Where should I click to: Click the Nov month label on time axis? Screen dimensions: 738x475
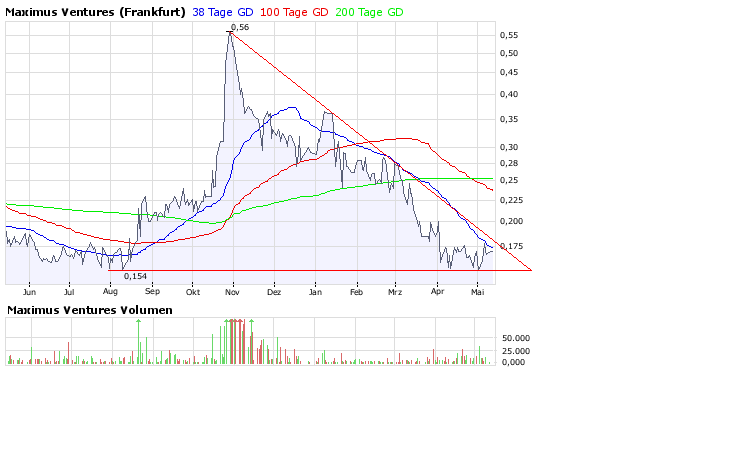(232, 292)
